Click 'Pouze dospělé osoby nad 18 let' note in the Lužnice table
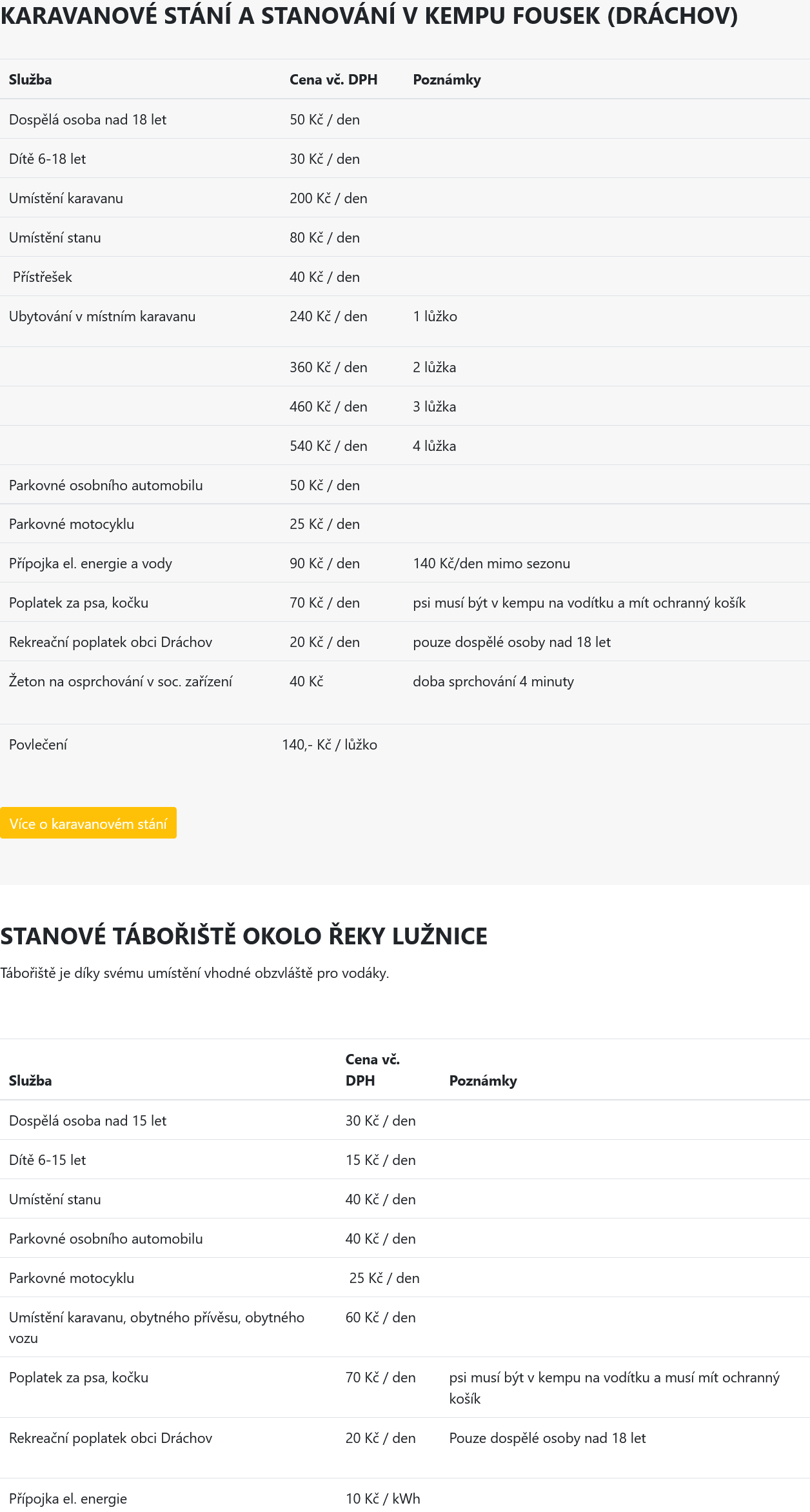The width and height of the screenshot is (810, 1512). [x=548, y=1438]
